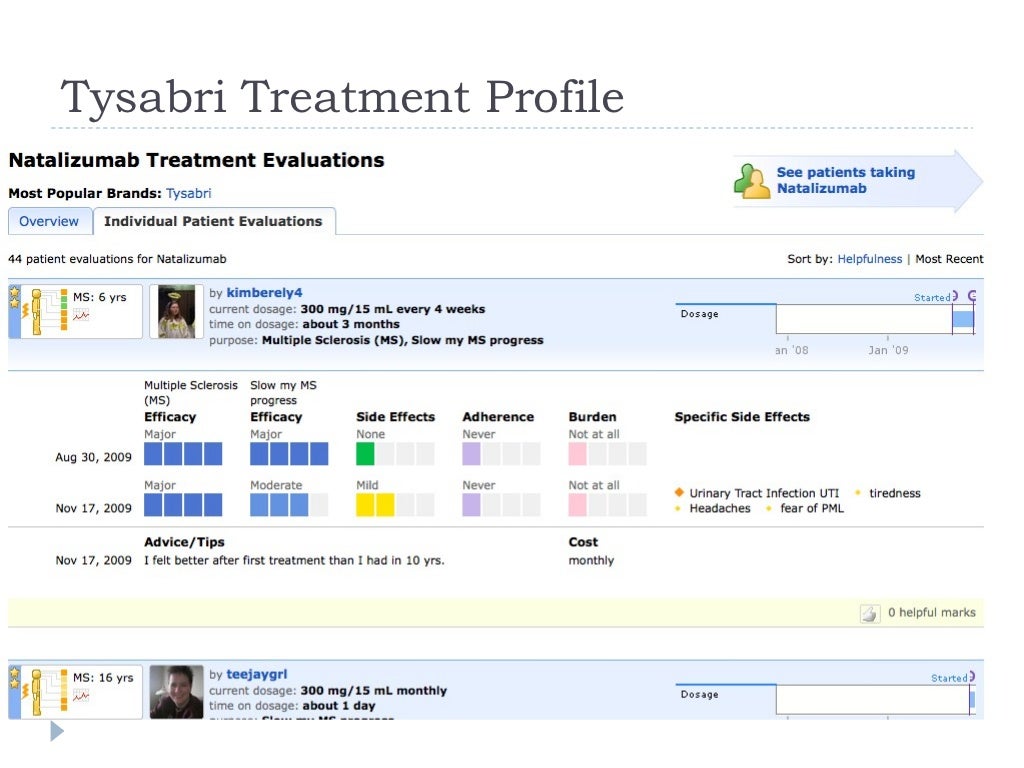Click the 44 patient evaluations count text
Viewport: 1024px width, 768px height.
[x=117, y=259]
